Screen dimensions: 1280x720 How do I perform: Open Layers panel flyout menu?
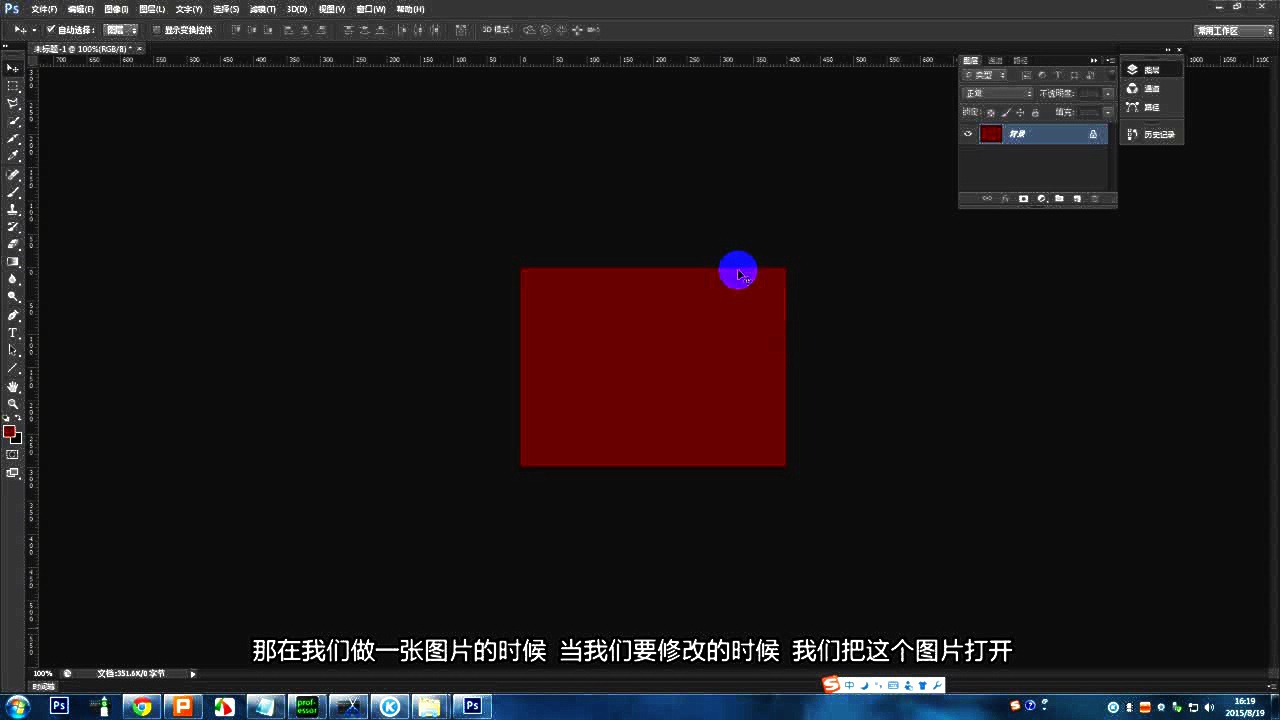[1110, 60]
